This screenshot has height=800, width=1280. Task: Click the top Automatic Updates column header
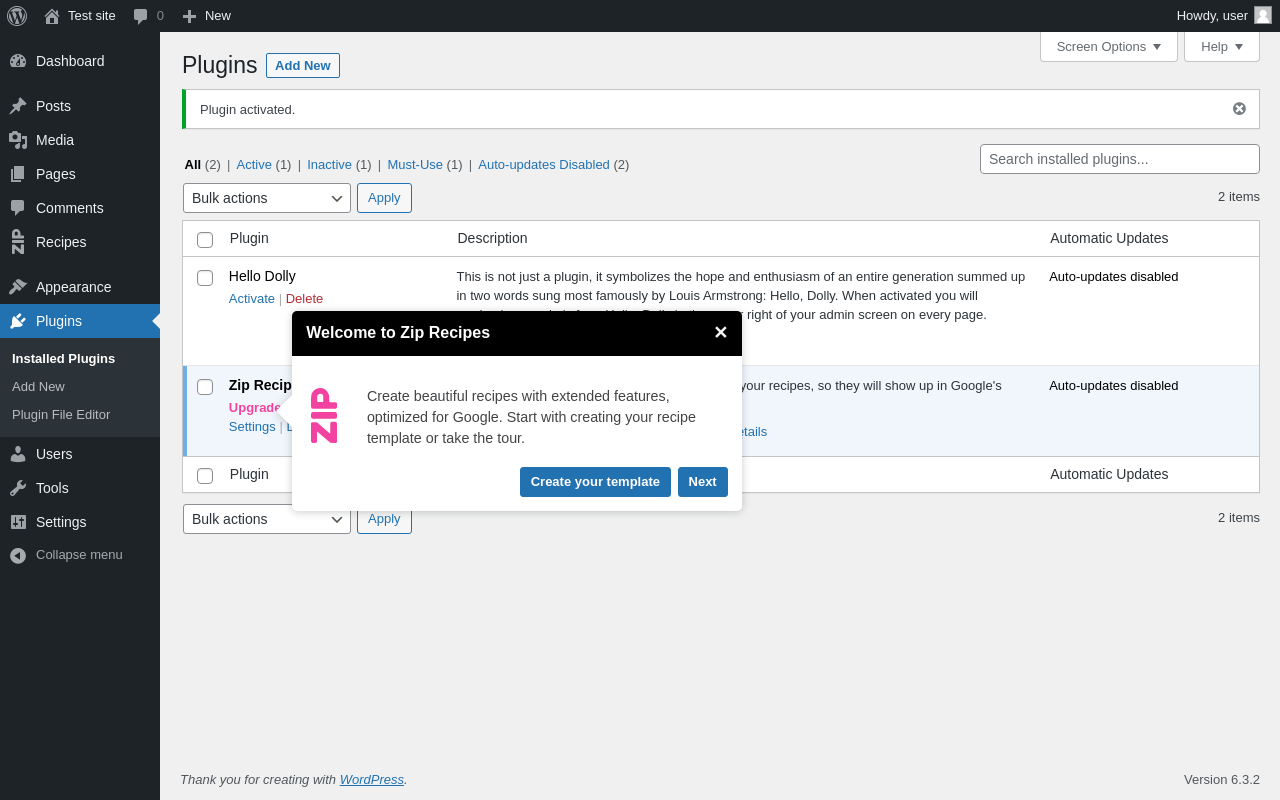tap(1109, 238)
